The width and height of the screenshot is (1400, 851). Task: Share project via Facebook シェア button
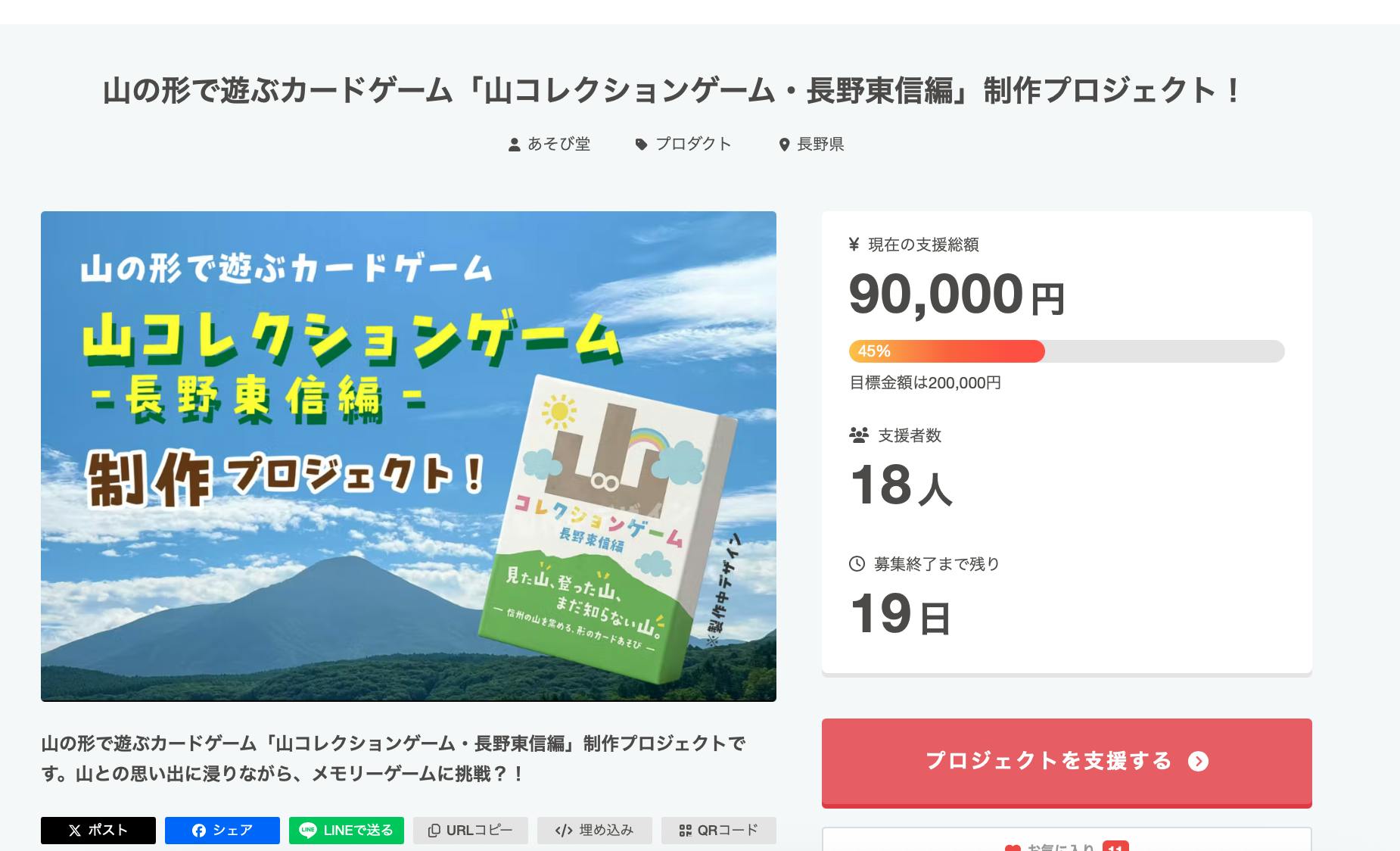[222, 830]
